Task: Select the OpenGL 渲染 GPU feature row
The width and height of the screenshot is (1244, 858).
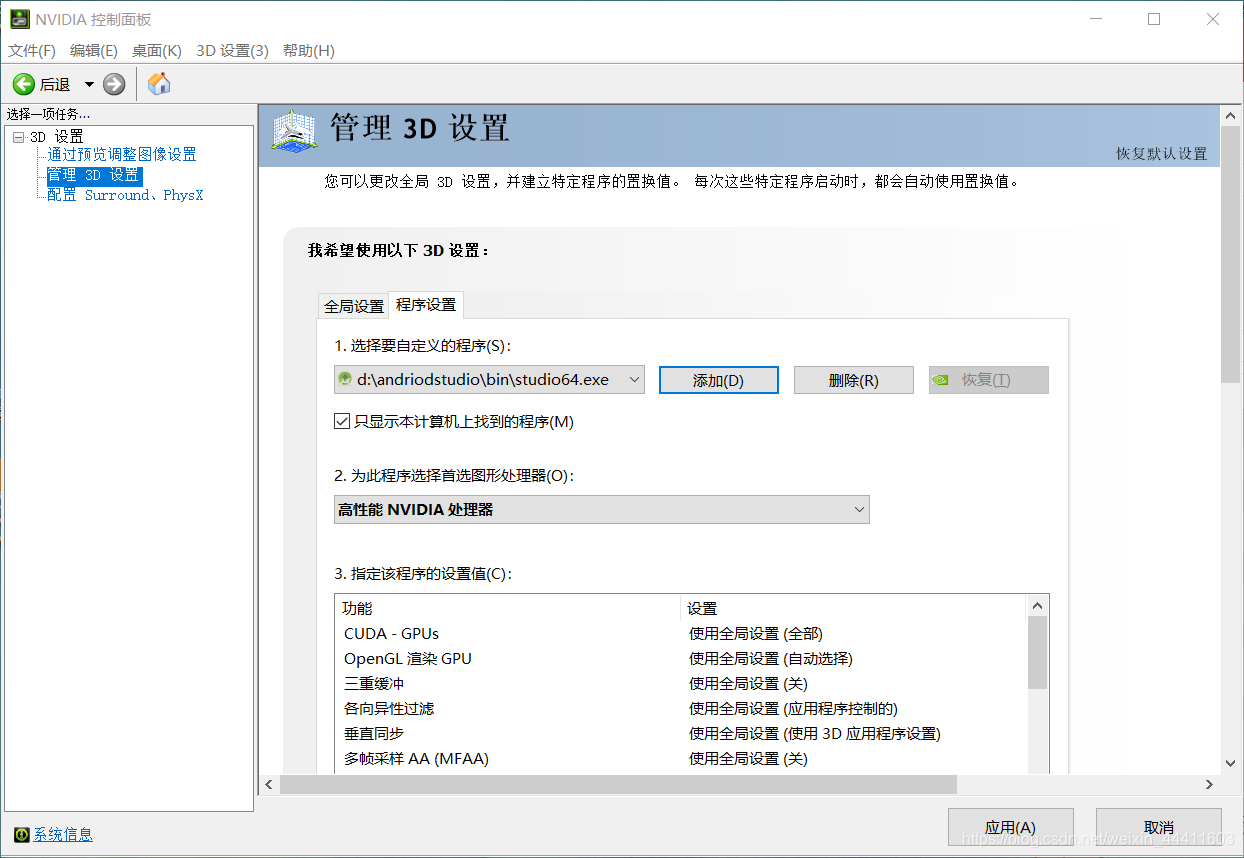Action: pyautogui.click(x=681, y=658)
